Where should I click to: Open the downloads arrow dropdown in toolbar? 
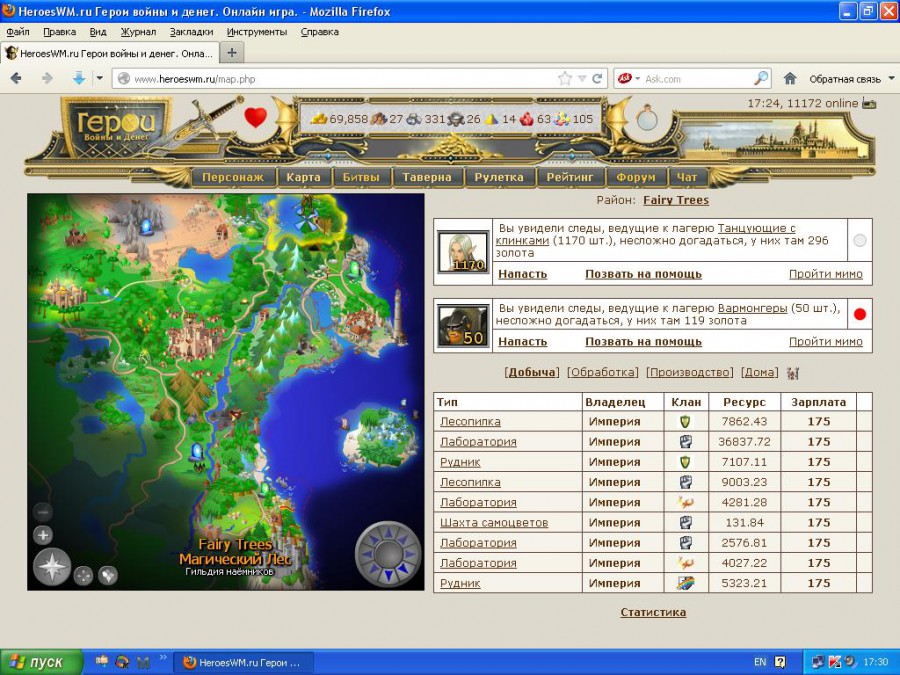[x=99, y=78]
